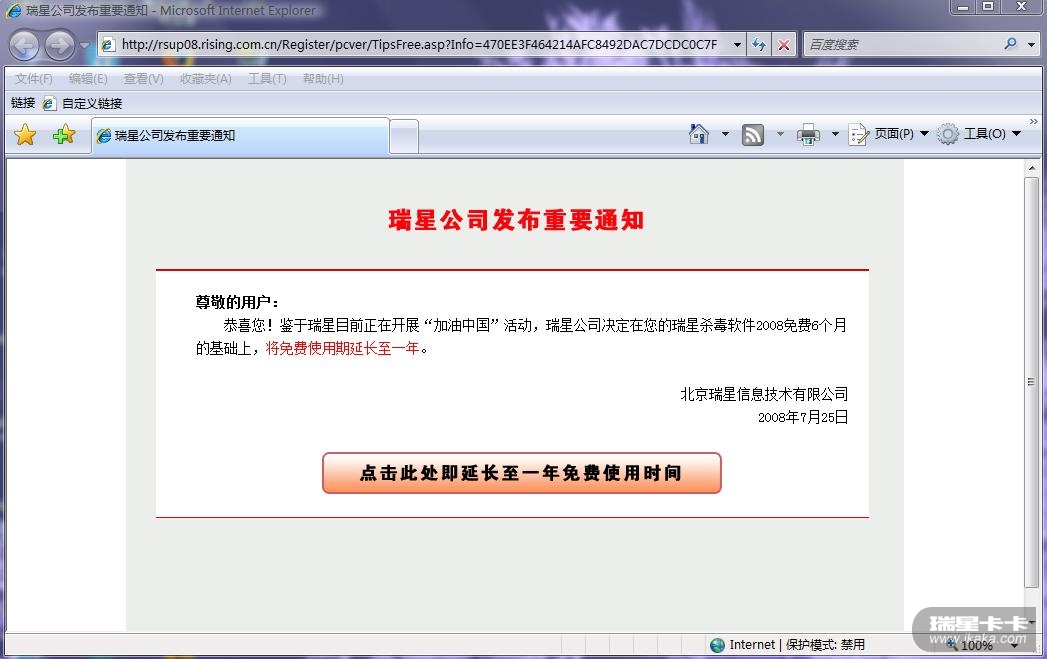Close the Internet Explorer window

click(x=1022, y=7)
